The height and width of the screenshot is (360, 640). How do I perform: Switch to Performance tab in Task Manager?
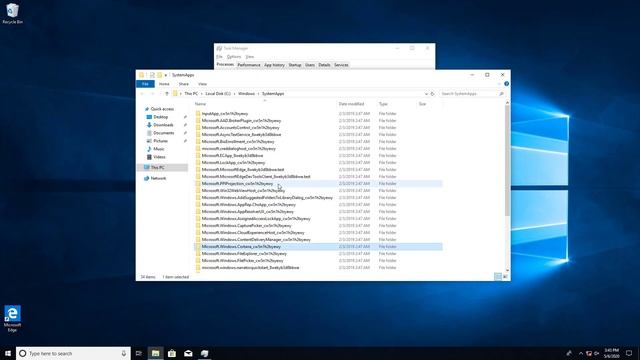coord(249,65)
